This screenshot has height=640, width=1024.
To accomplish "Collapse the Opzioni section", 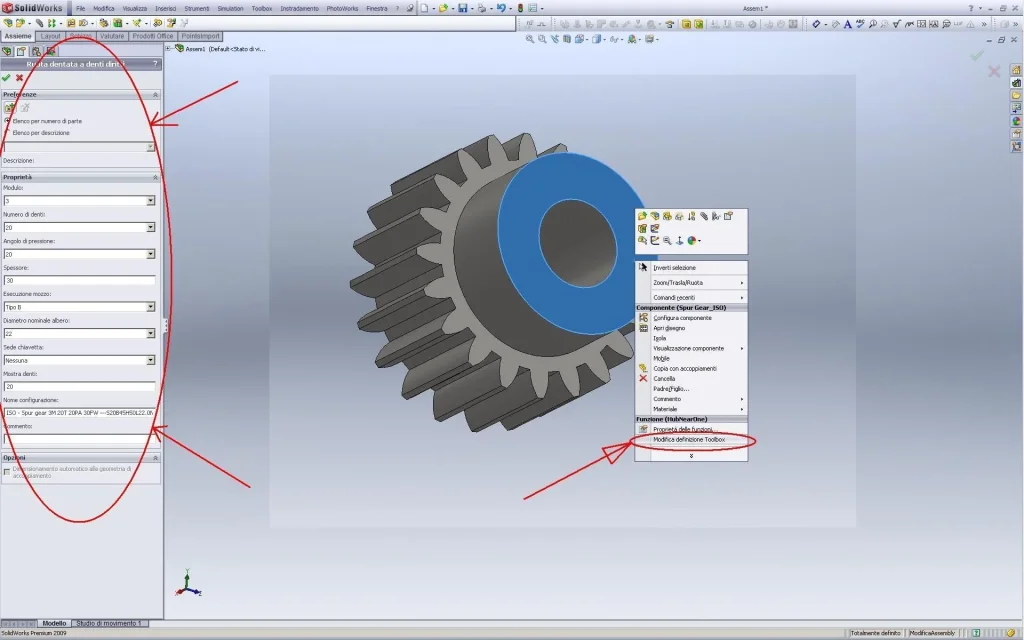I will tap(155, 458).
